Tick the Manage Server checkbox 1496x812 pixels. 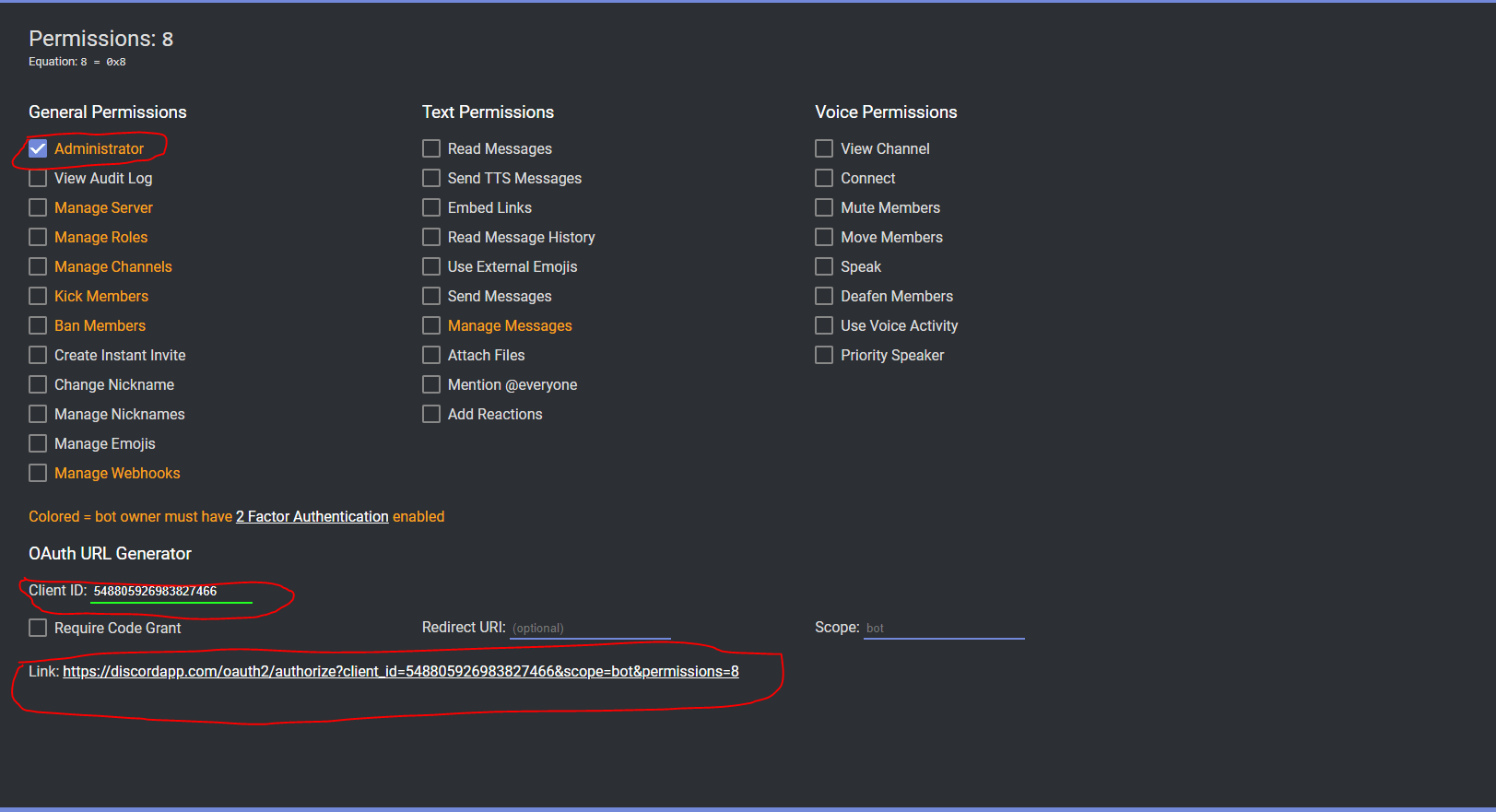click(x=38, y=207)
